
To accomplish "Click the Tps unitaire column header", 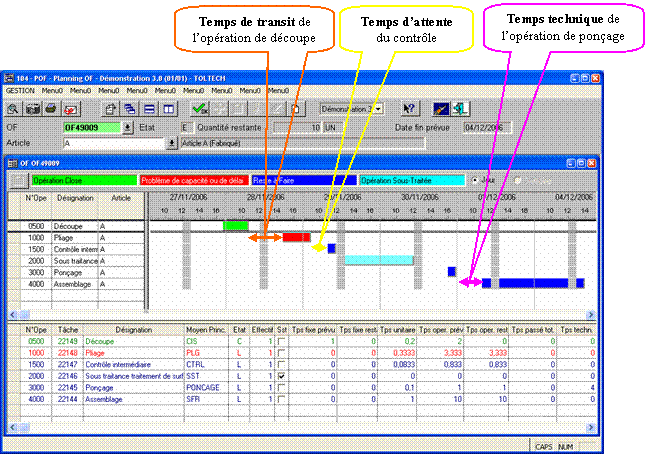I will coord(398,330).
